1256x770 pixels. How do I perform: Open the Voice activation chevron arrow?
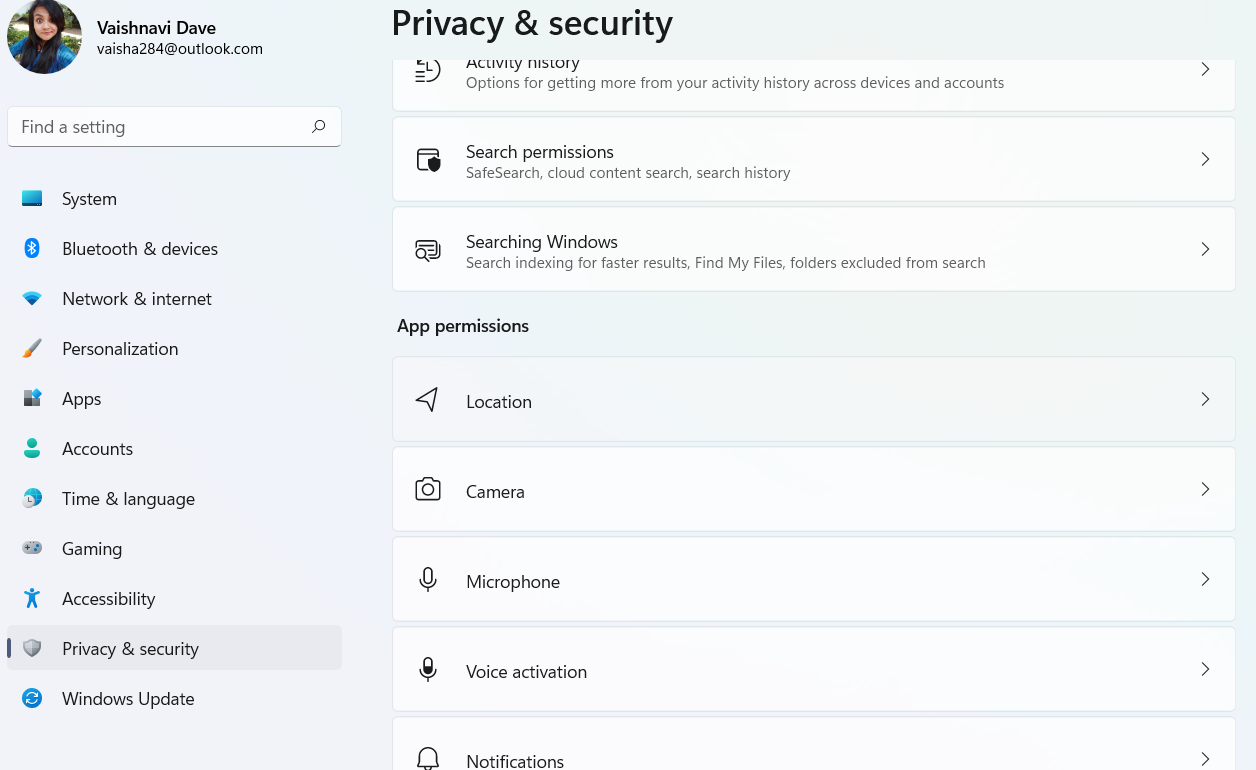(x=1205, y=669)
